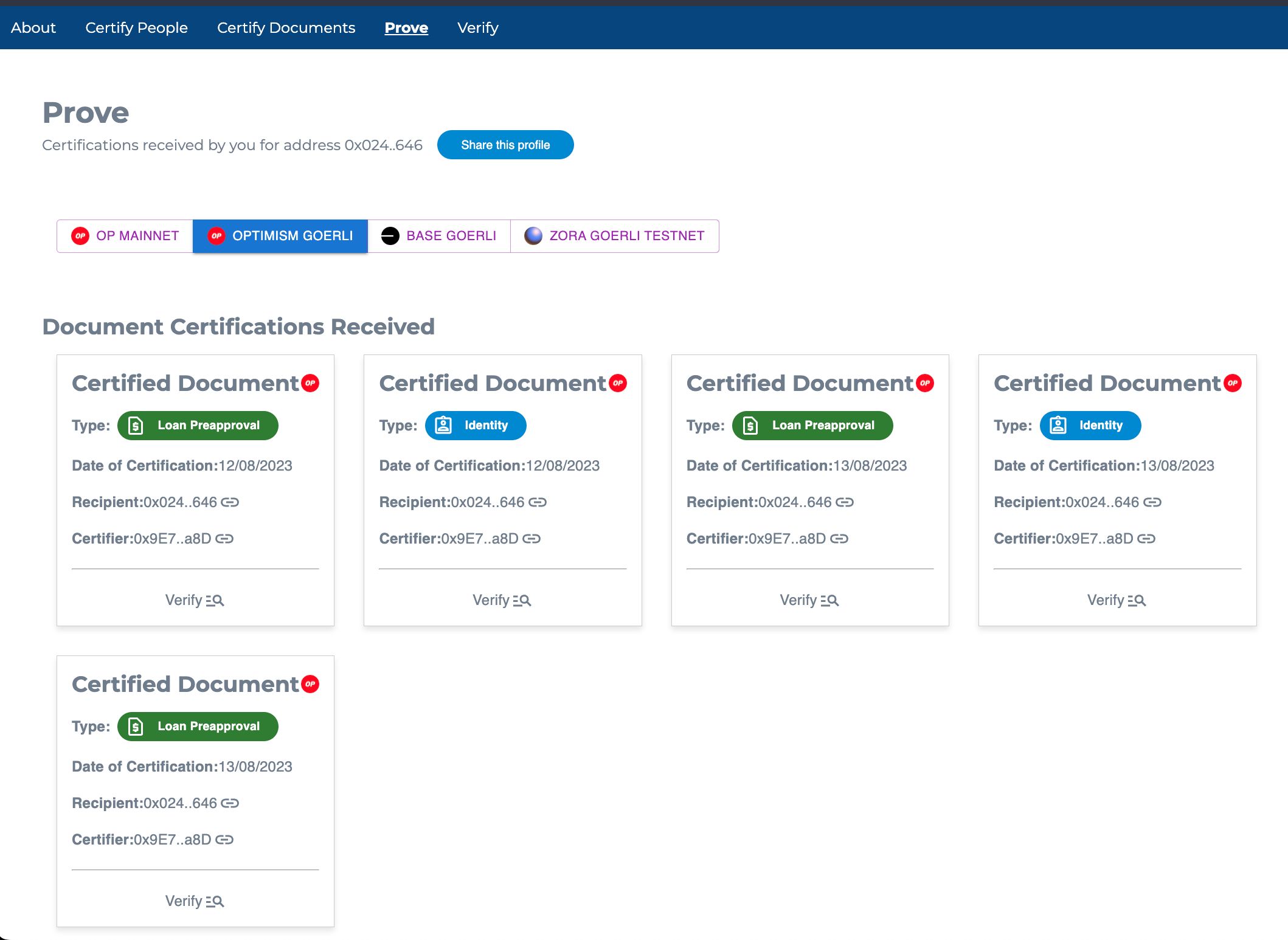Click Share this profile button
The height and width of the screenshot is (940, 1288).
click(x=506, y=145)
